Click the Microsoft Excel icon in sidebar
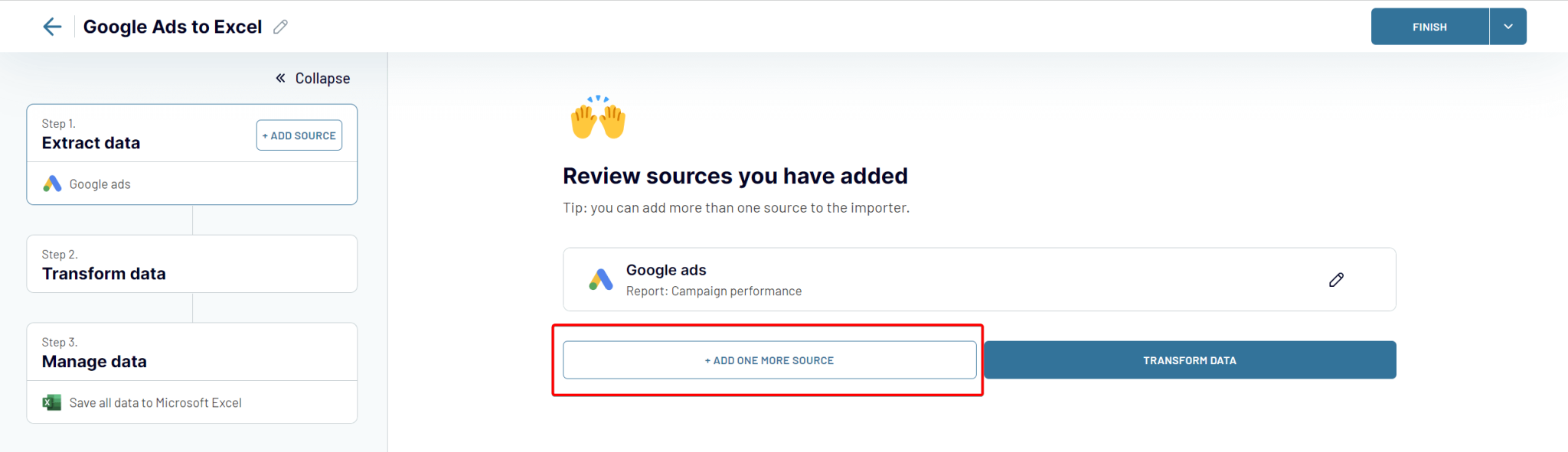 52,402
